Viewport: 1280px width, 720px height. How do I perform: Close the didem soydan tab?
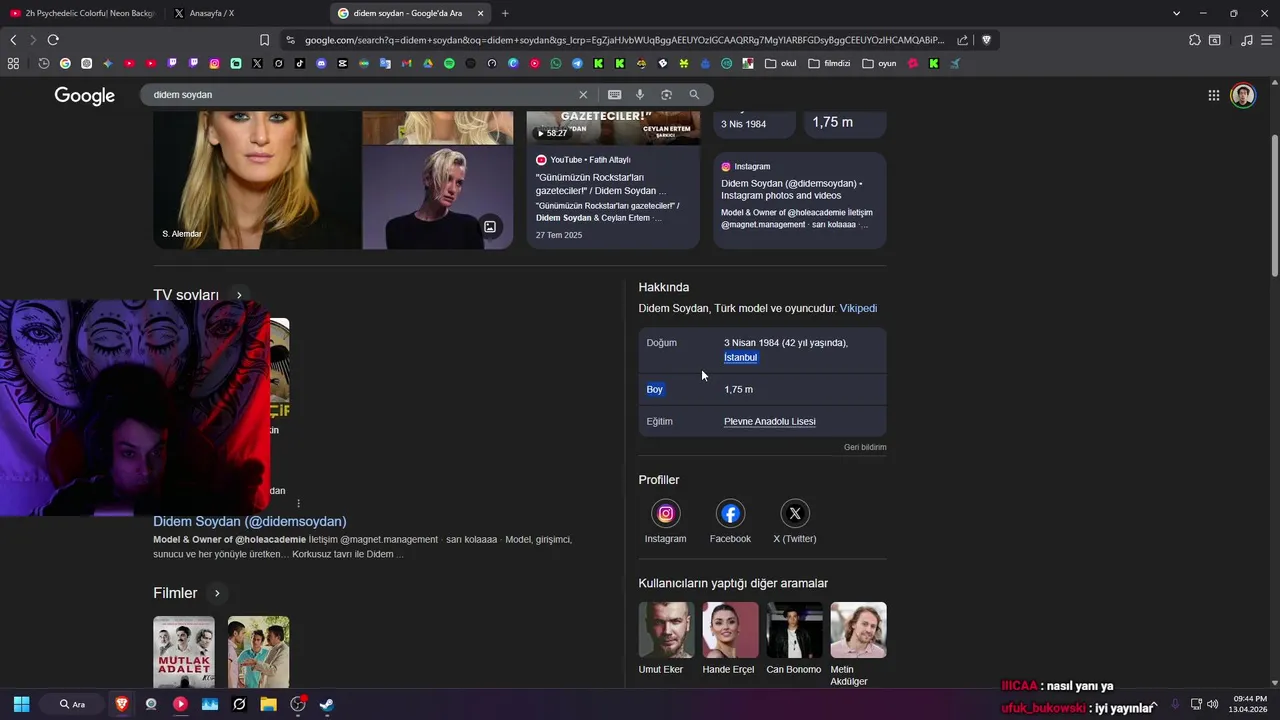(480, 13)
